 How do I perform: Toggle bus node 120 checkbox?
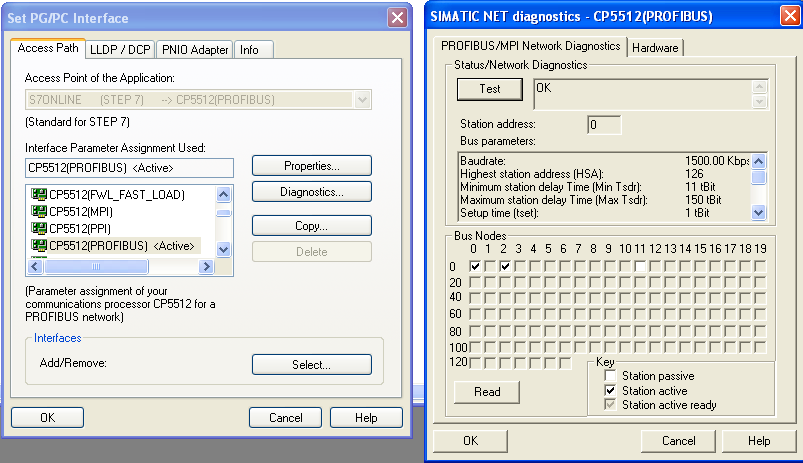[x=475, y=363]
